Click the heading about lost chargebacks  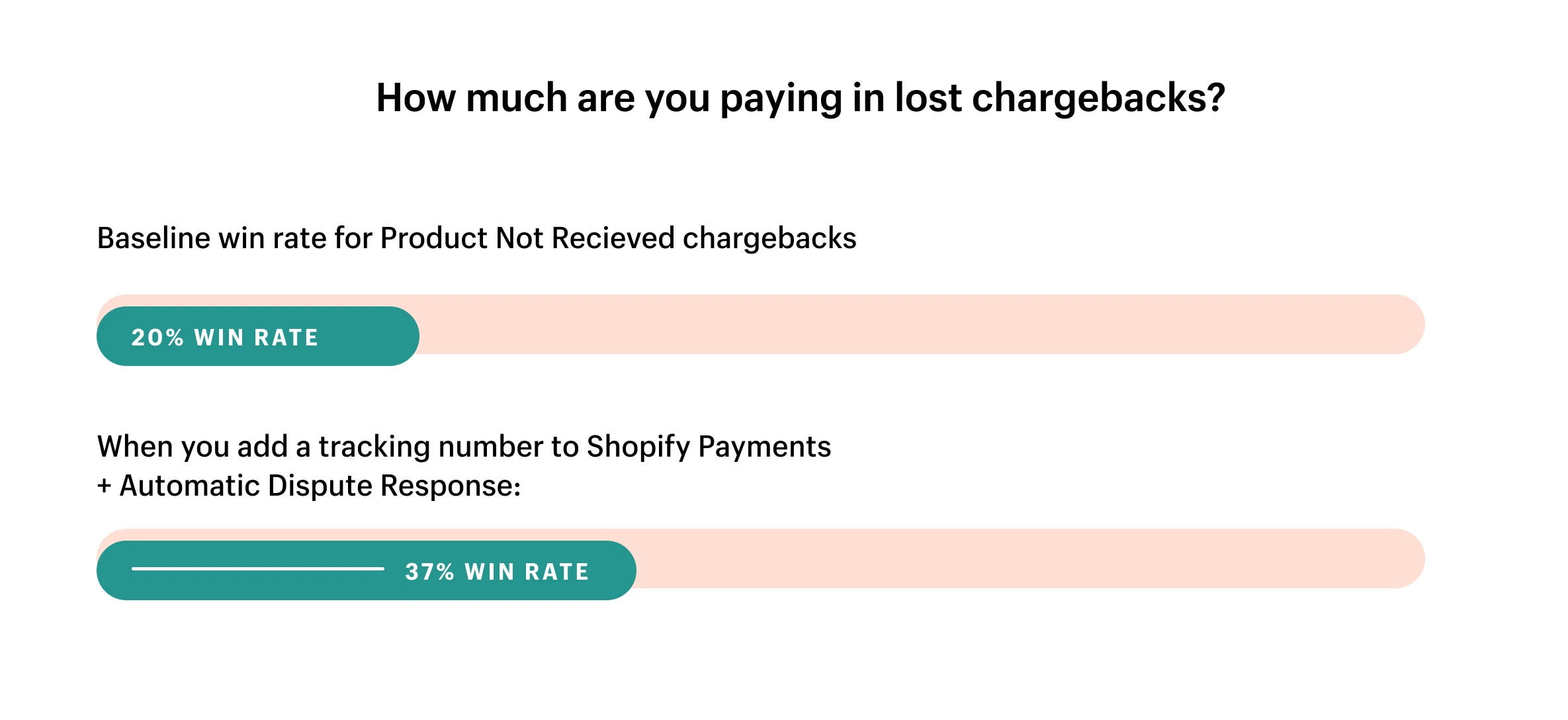(800, 98)
